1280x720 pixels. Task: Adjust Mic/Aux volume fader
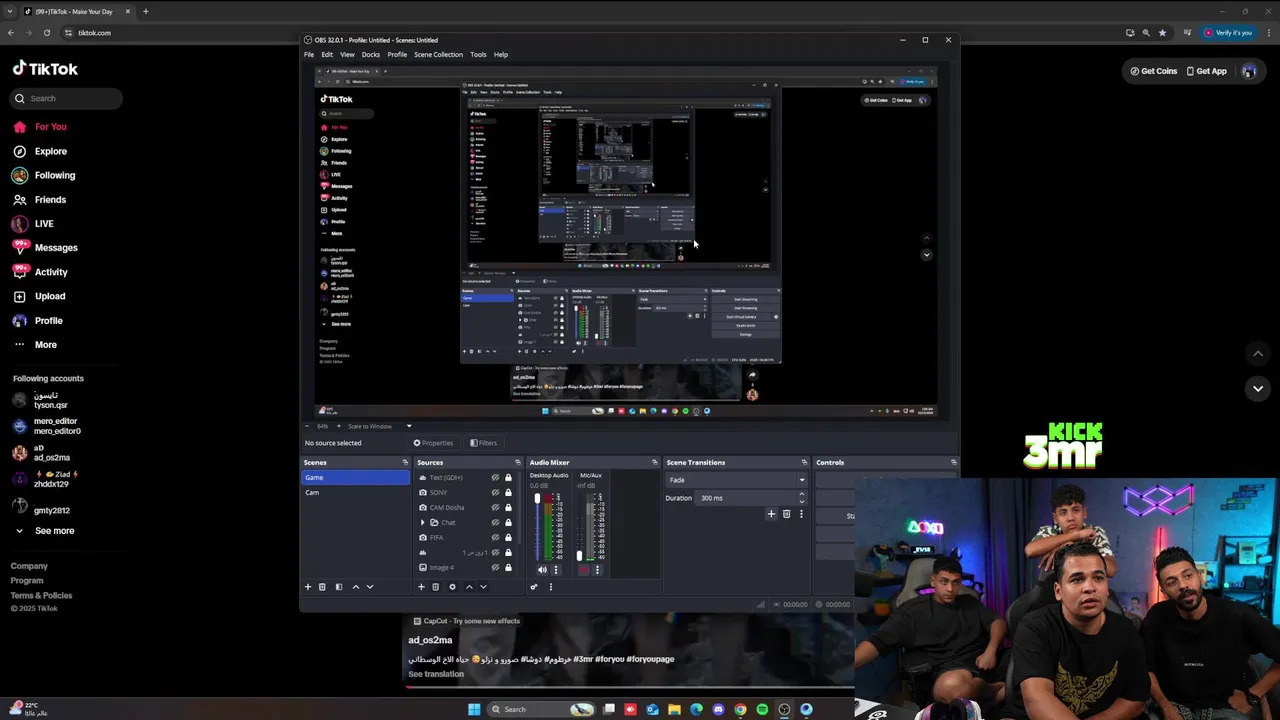point(579,556)
